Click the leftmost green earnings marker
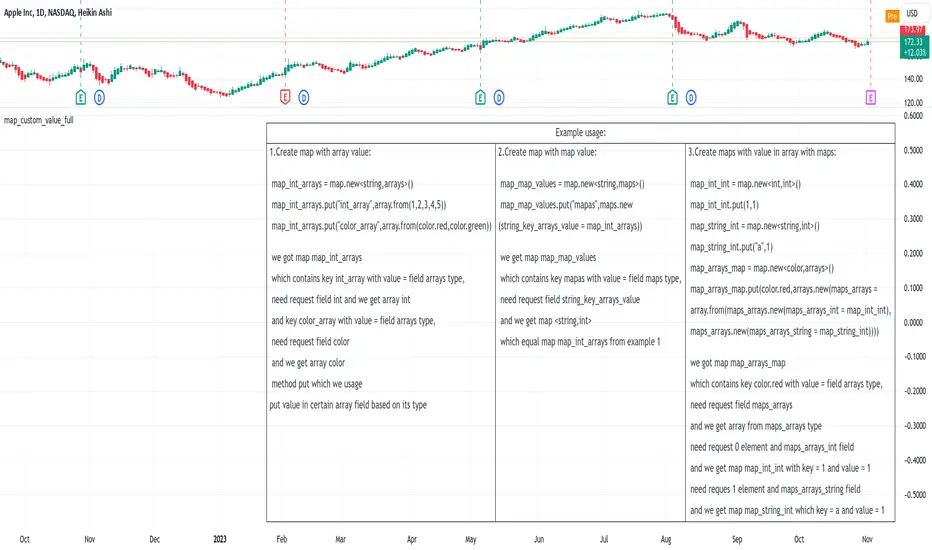932x550 pixels. (x=81, y=97)
